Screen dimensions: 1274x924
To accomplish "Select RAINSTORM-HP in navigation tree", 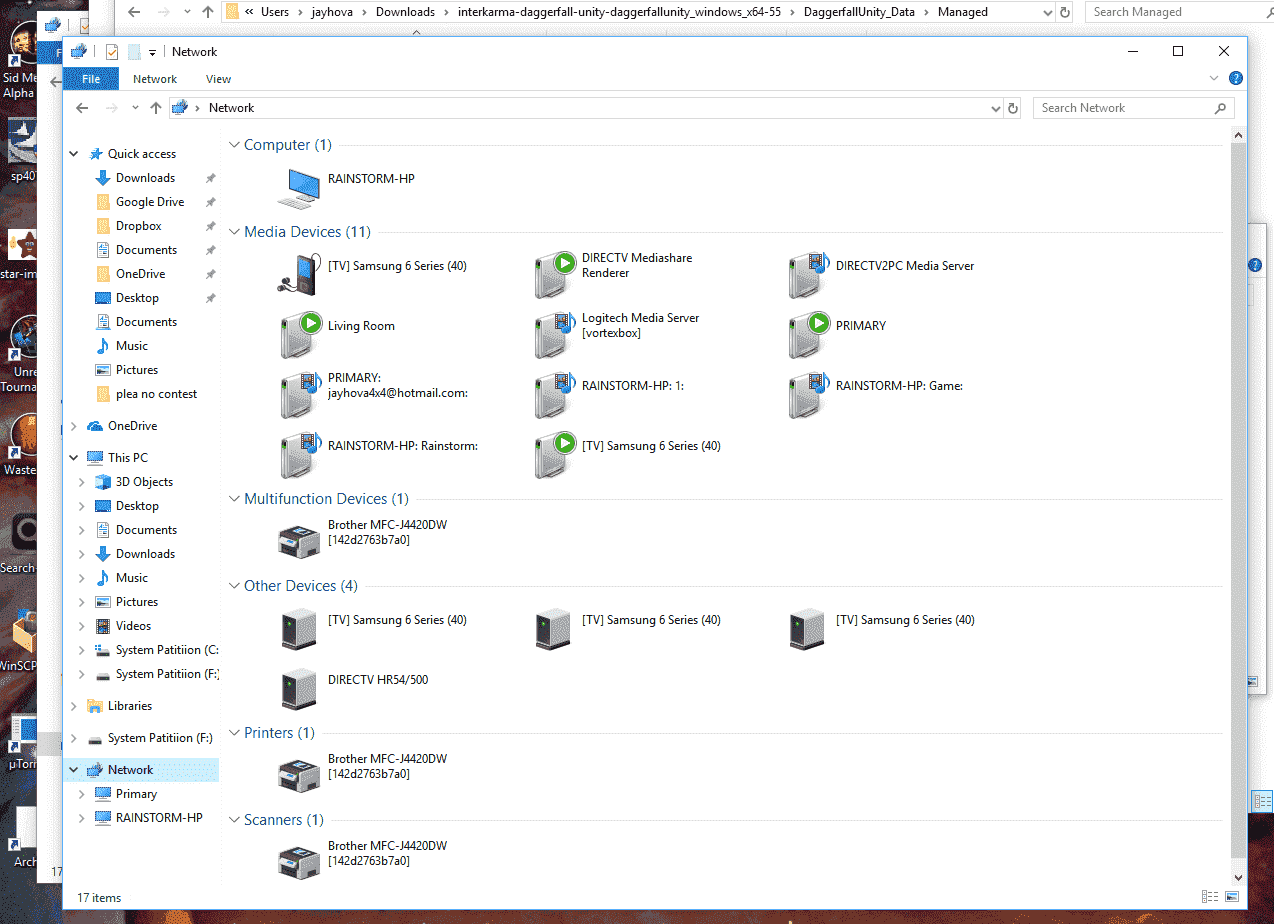I will [159, 818].
